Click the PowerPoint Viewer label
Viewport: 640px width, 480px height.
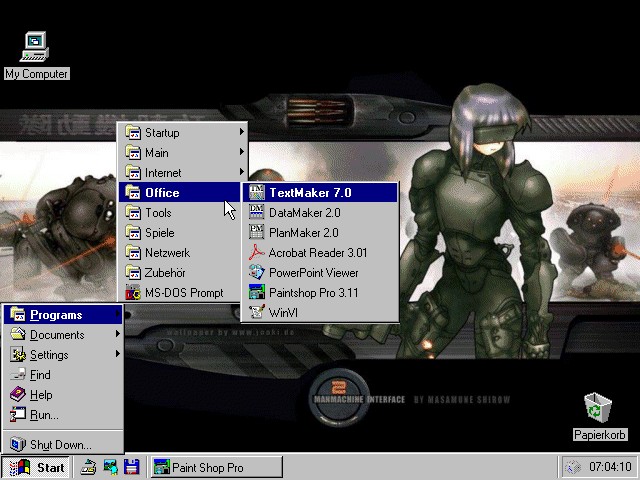pos(313,272)
